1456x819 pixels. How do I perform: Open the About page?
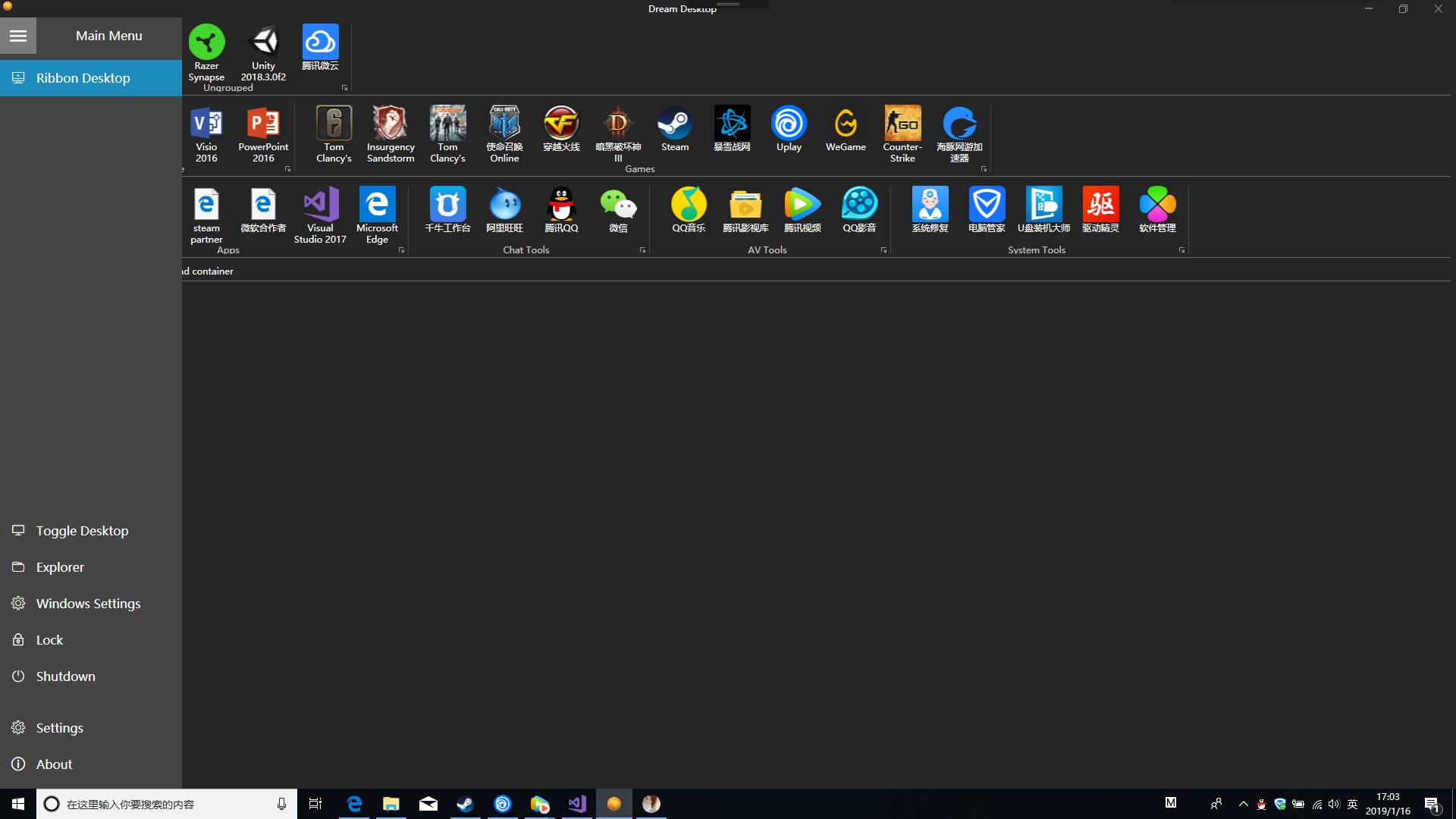tap(91, 764)
